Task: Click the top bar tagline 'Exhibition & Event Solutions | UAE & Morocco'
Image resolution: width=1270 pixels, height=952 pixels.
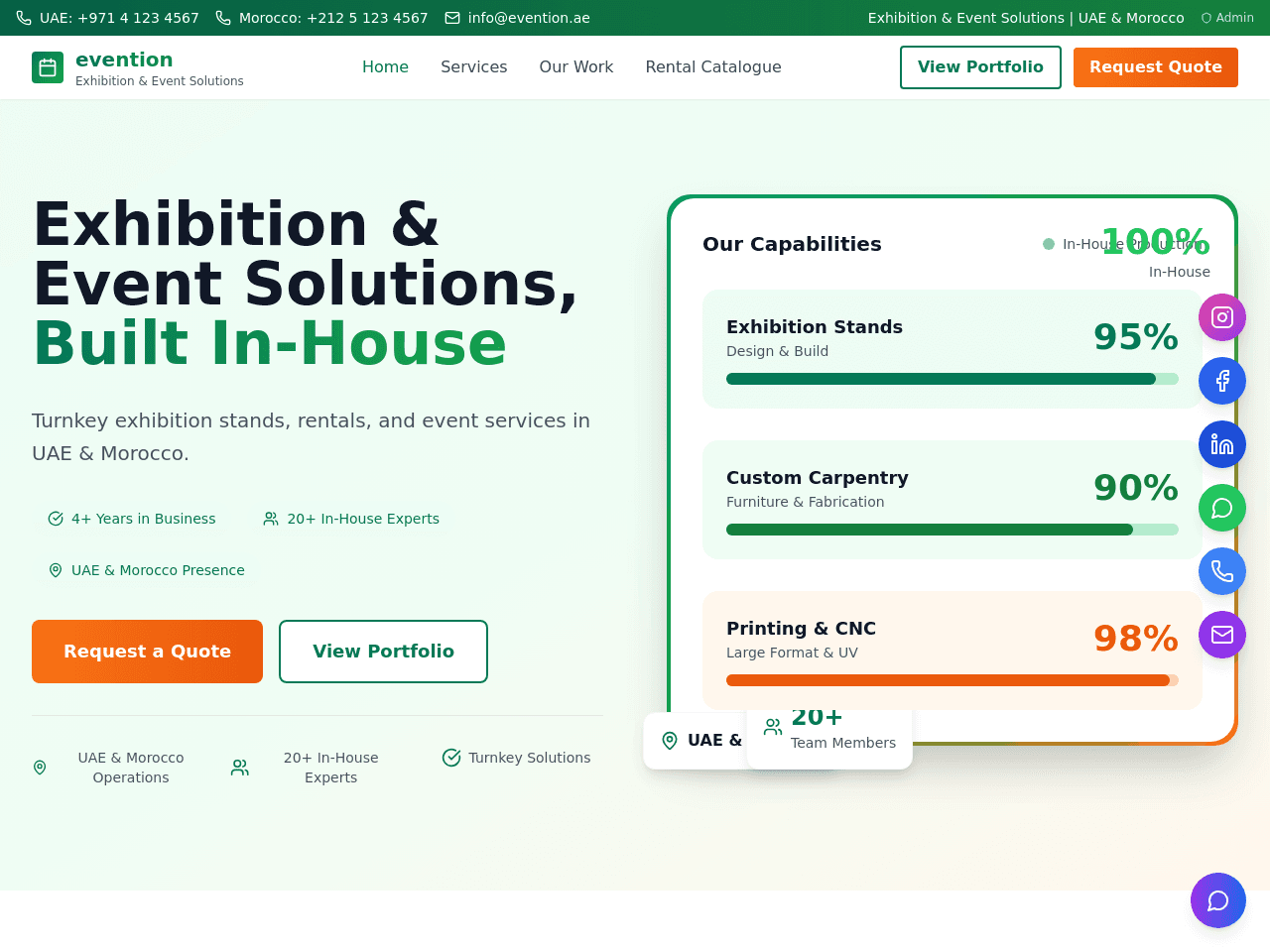Action: coord(1026,18)
